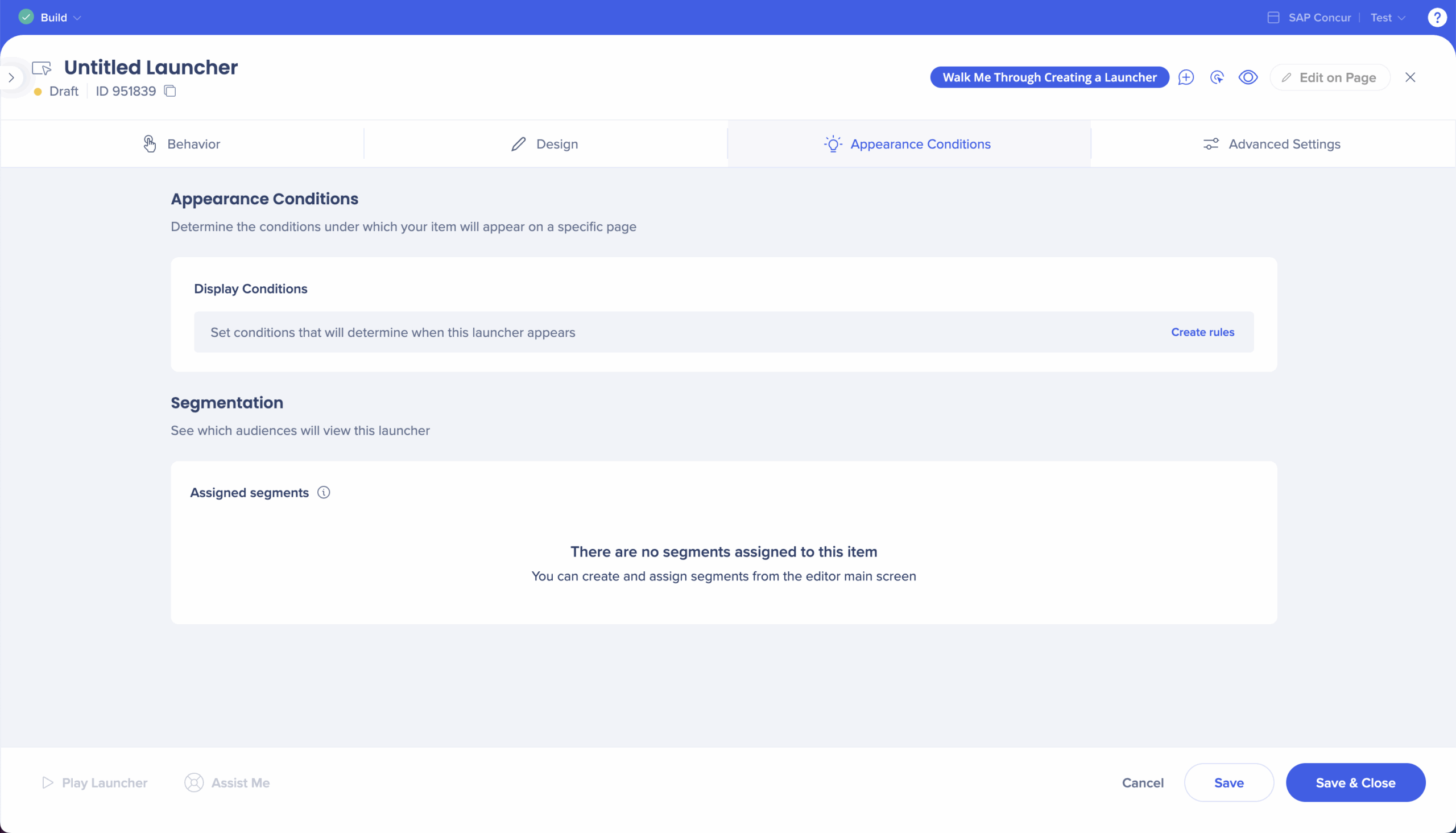Toggle the eye preview icon
1456x833 pixels.
pos(1248,77)
